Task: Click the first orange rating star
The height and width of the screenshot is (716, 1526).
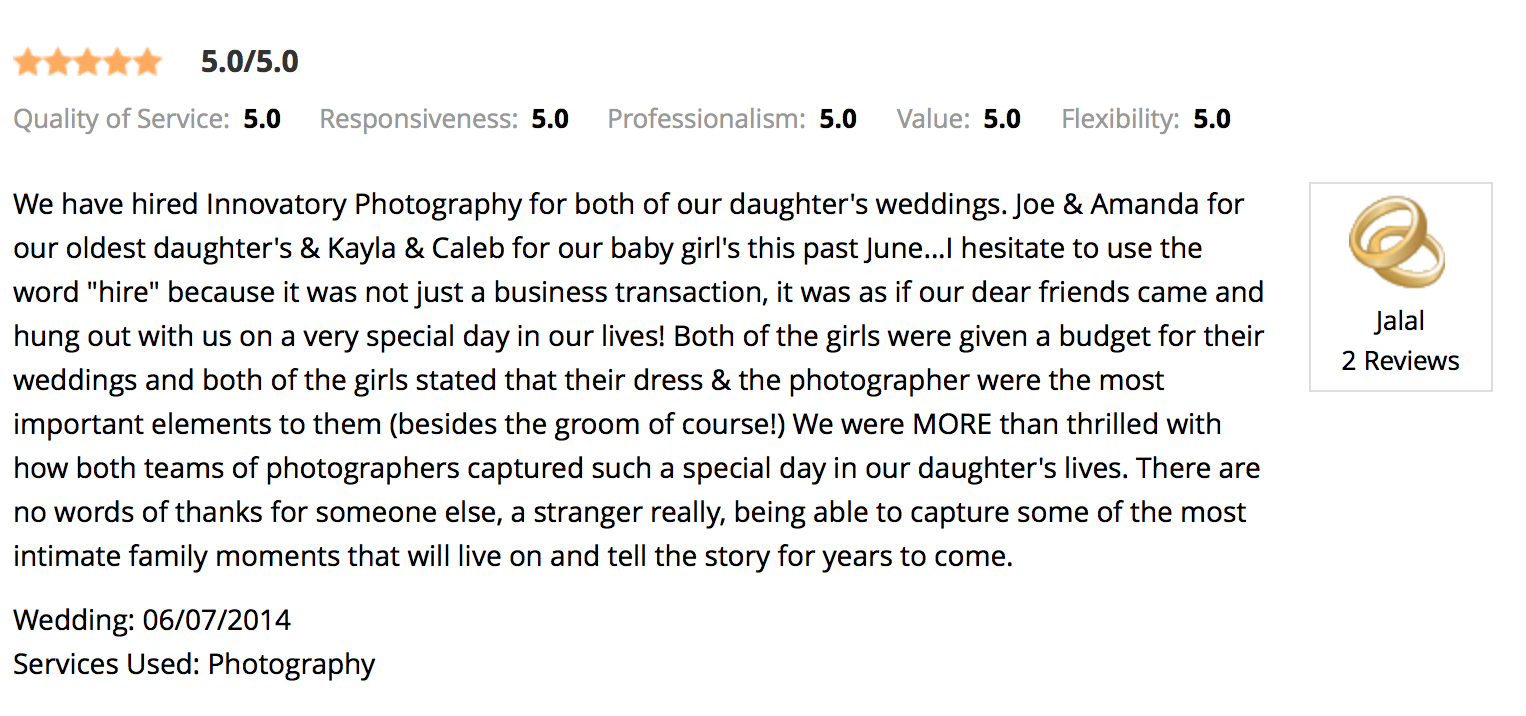Action: (x=27, y=63)
